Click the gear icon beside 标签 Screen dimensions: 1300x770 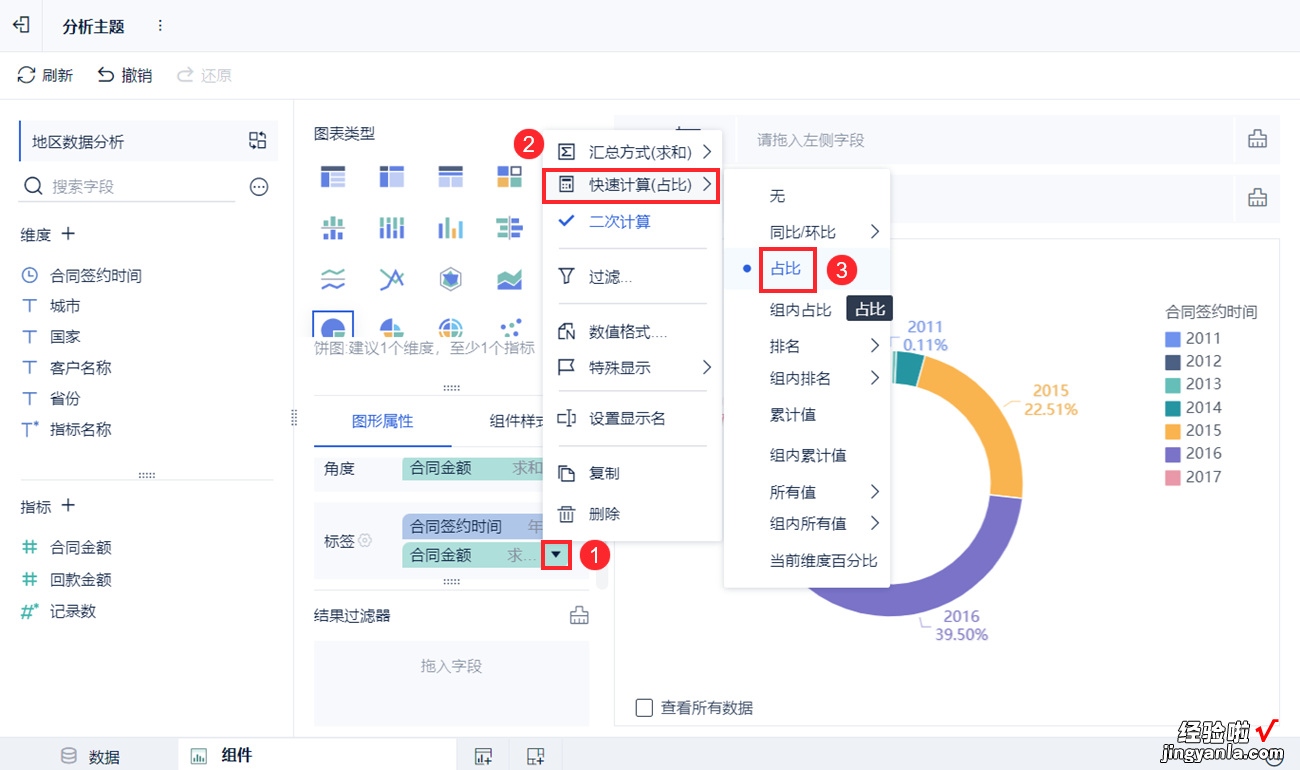tap(366, 541)
